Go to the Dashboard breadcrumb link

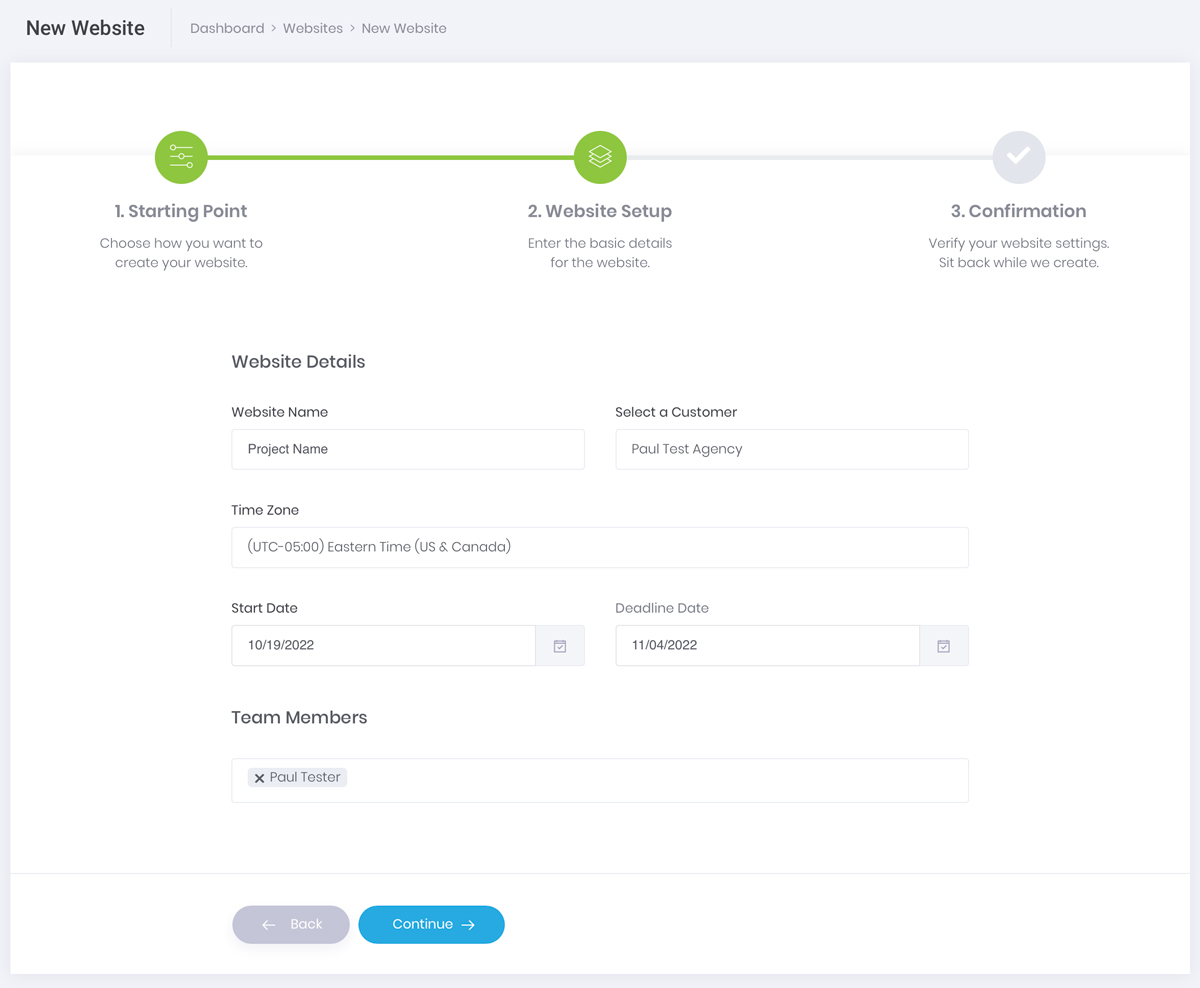[x=227, y=28]
